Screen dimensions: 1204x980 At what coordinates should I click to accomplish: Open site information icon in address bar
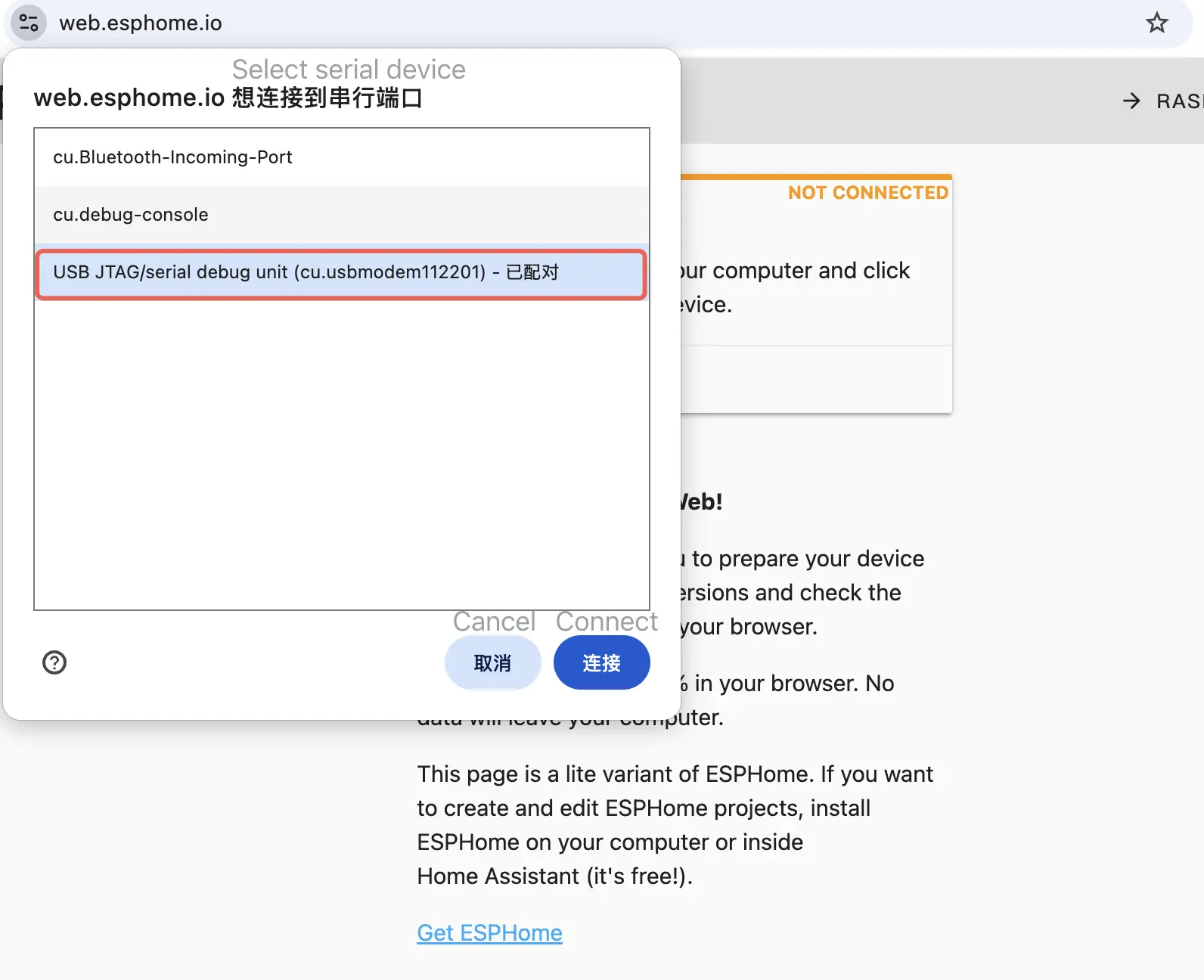(29, 23)
